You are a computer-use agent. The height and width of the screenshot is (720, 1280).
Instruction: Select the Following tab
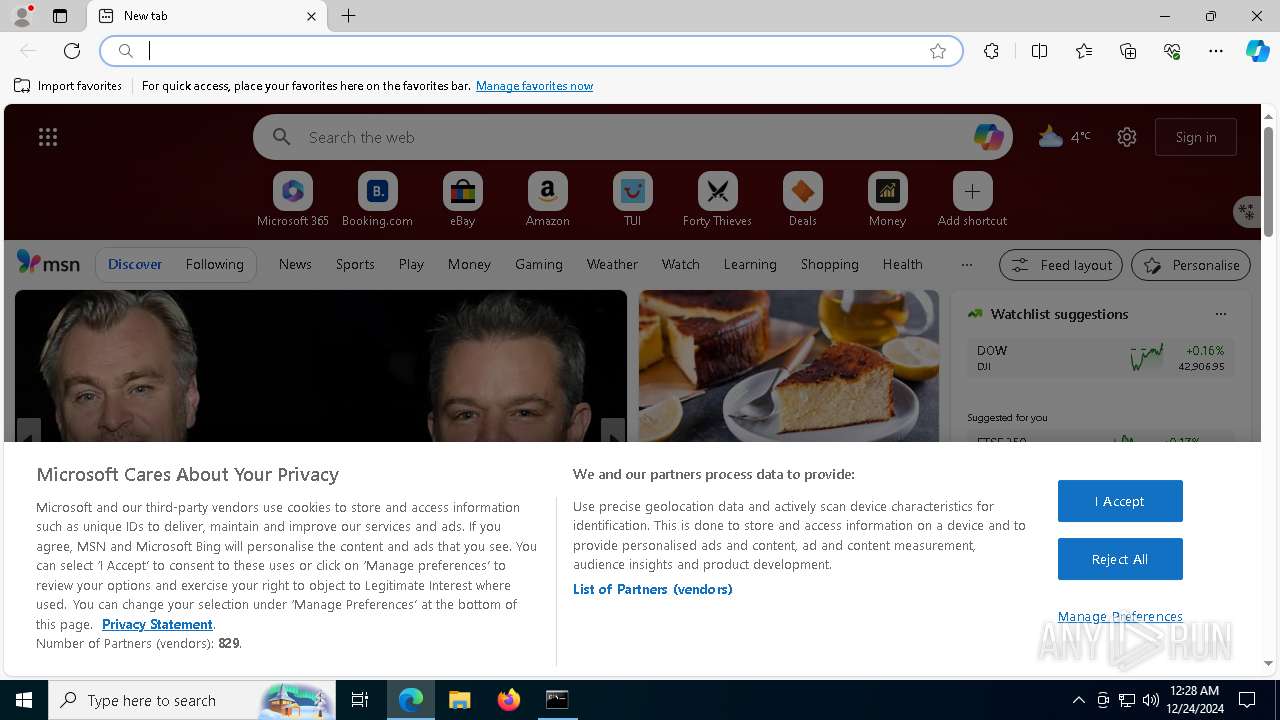click(215, 264)
